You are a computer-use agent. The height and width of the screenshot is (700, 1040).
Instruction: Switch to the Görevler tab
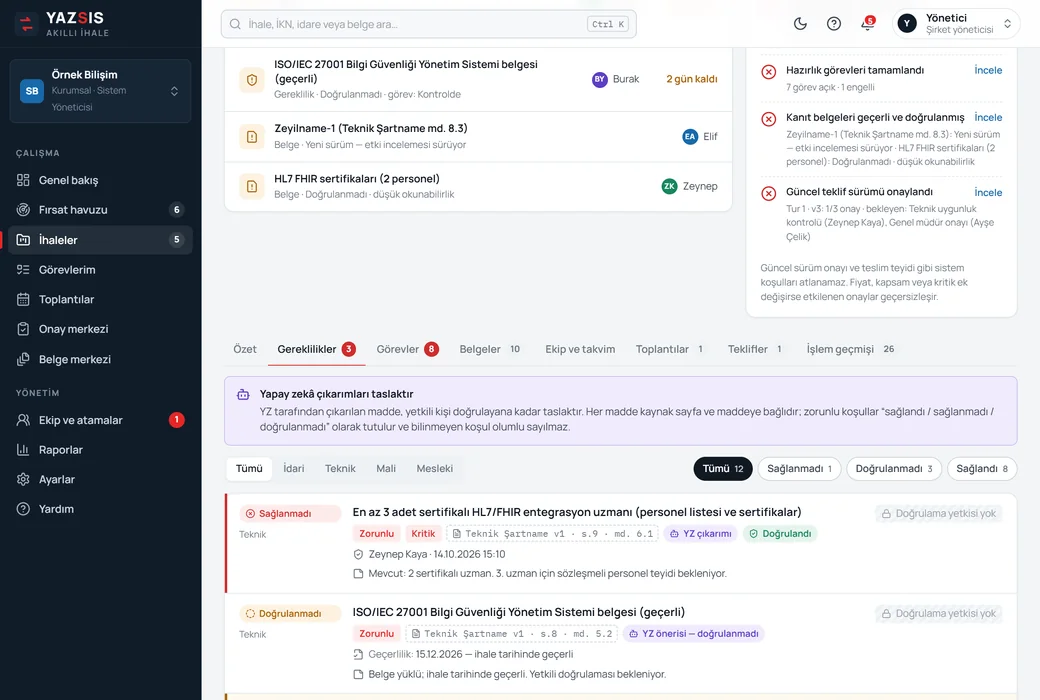point(407,349)
